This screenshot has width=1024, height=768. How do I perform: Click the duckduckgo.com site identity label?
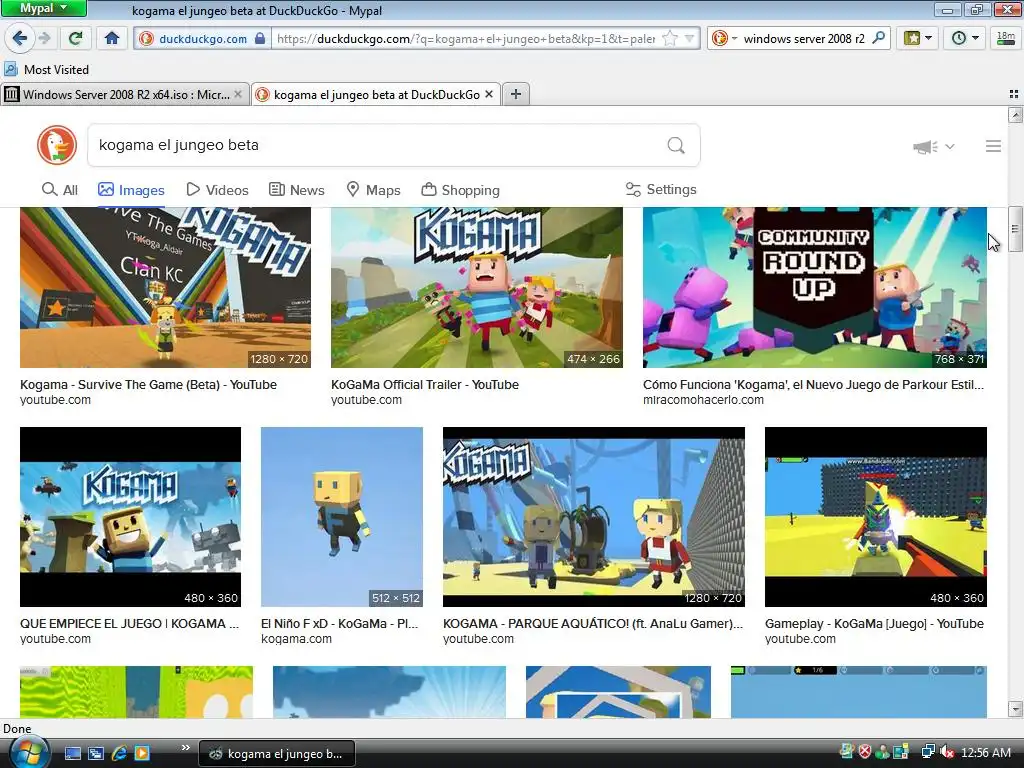tap(203, 39)
